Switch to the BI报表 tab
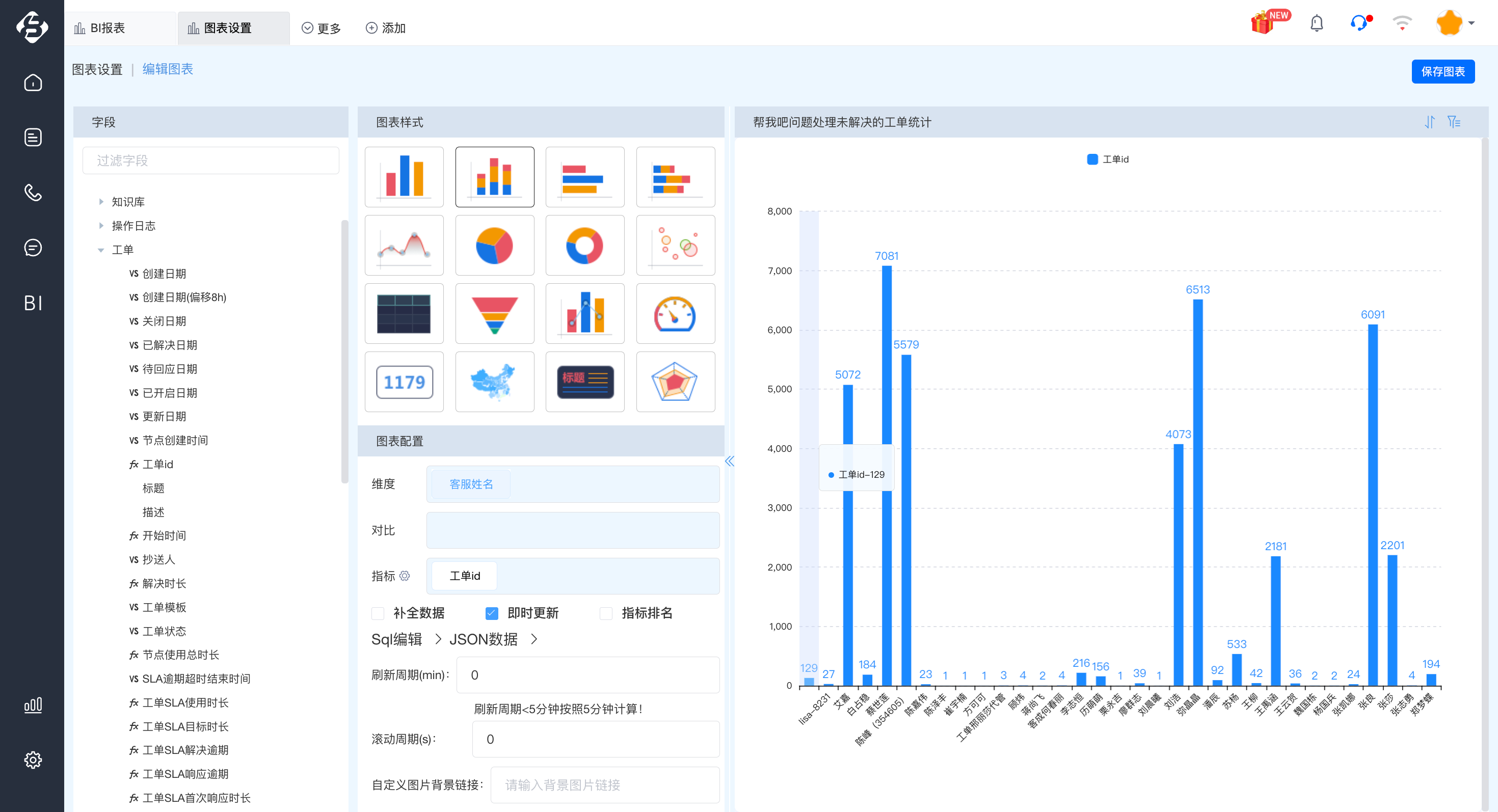Viewport: 1498px width, 812px height. click(x=108, y=28)
